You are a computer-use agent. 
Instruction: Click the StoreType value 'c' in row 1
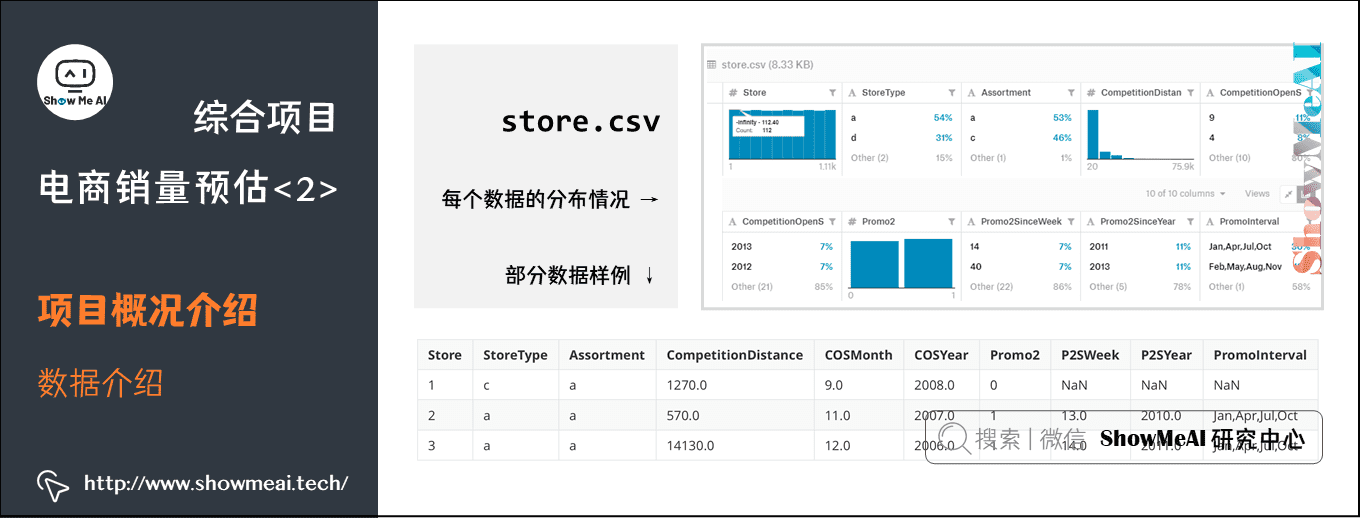tap(515, 385)
